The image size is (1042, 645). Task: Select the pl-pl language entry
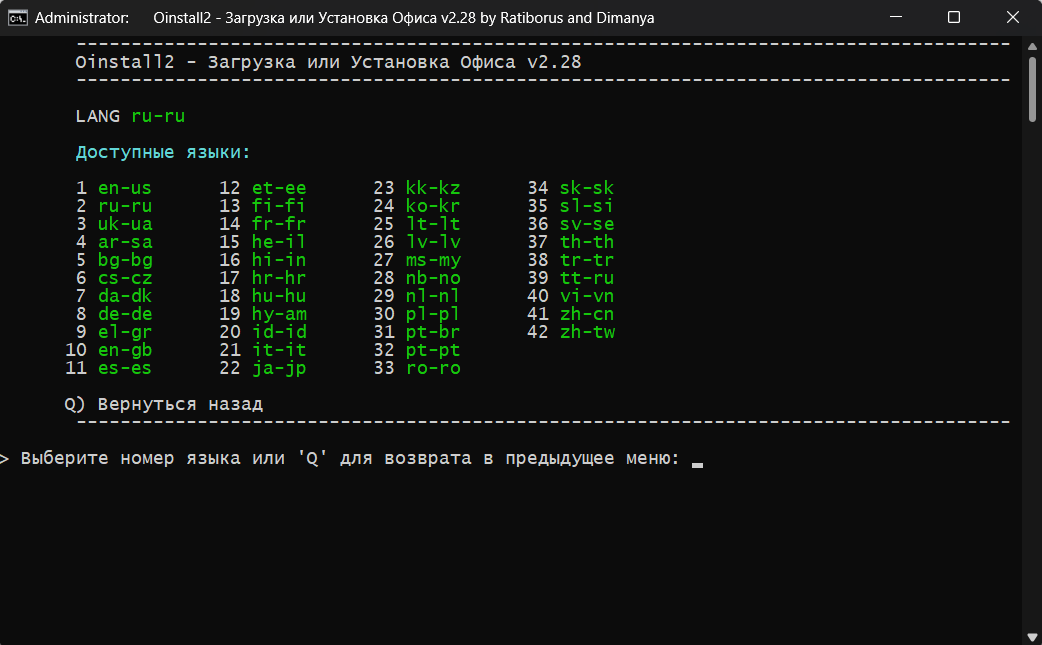pos(433,314)
